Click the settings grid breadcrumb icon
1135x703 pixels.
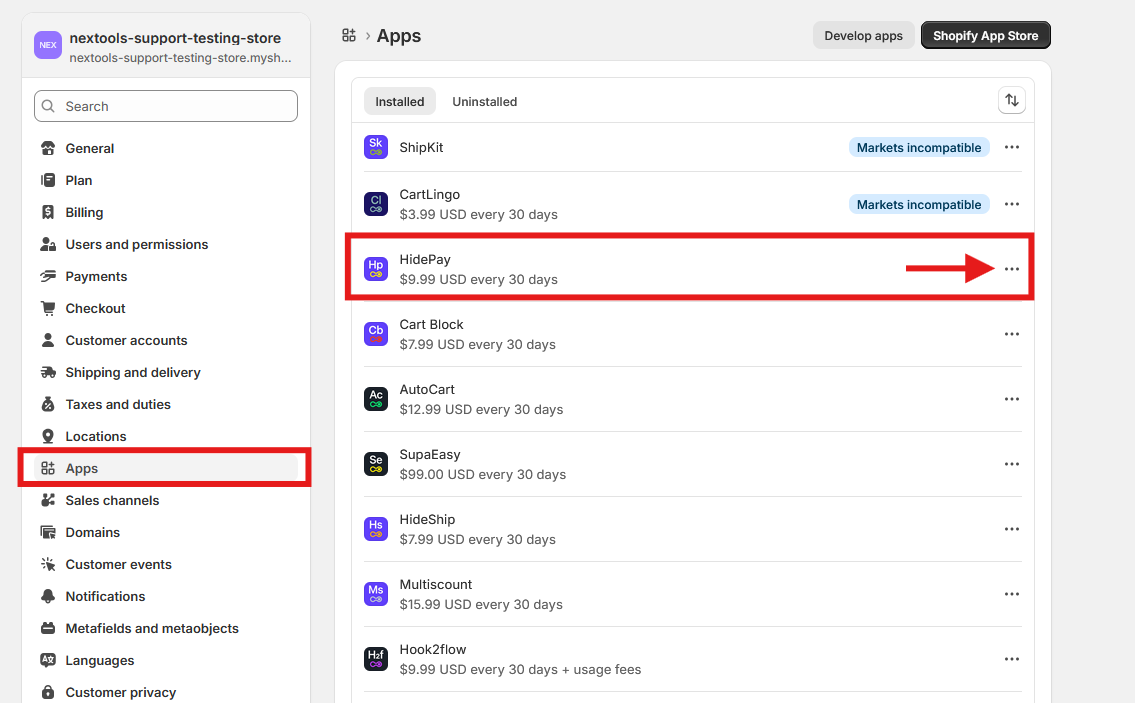pos(349,36)
